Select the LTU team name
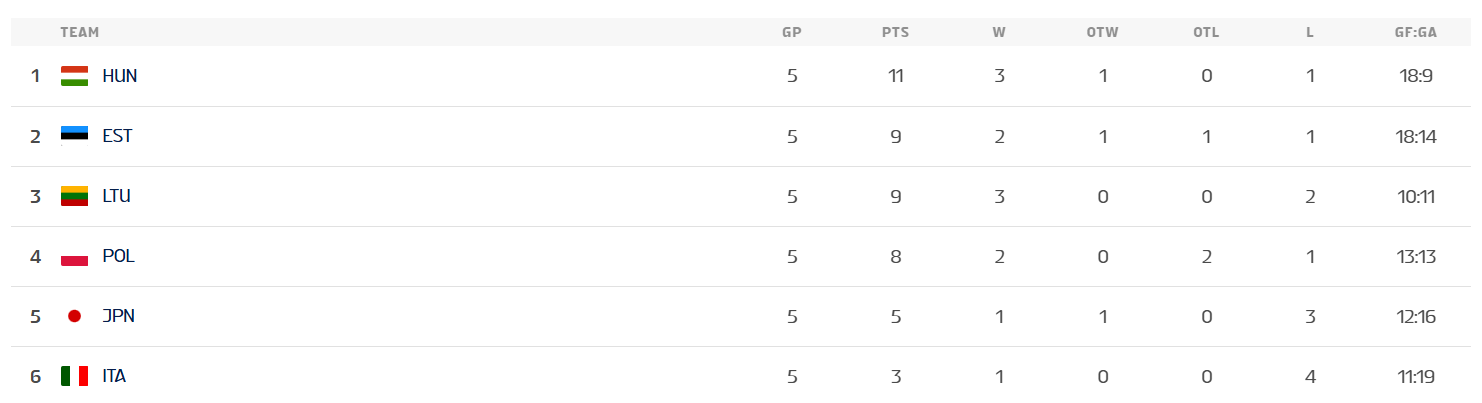Image resolution: width=1482 pixels, height=403 pixels. coord(117,196)
